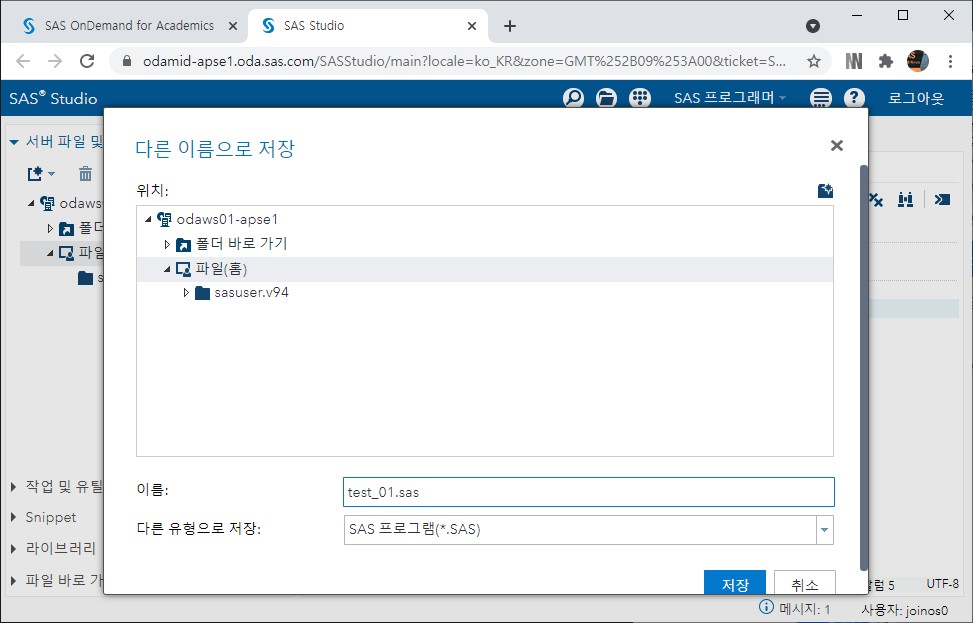Close the Save As dialog

point(836,145)
